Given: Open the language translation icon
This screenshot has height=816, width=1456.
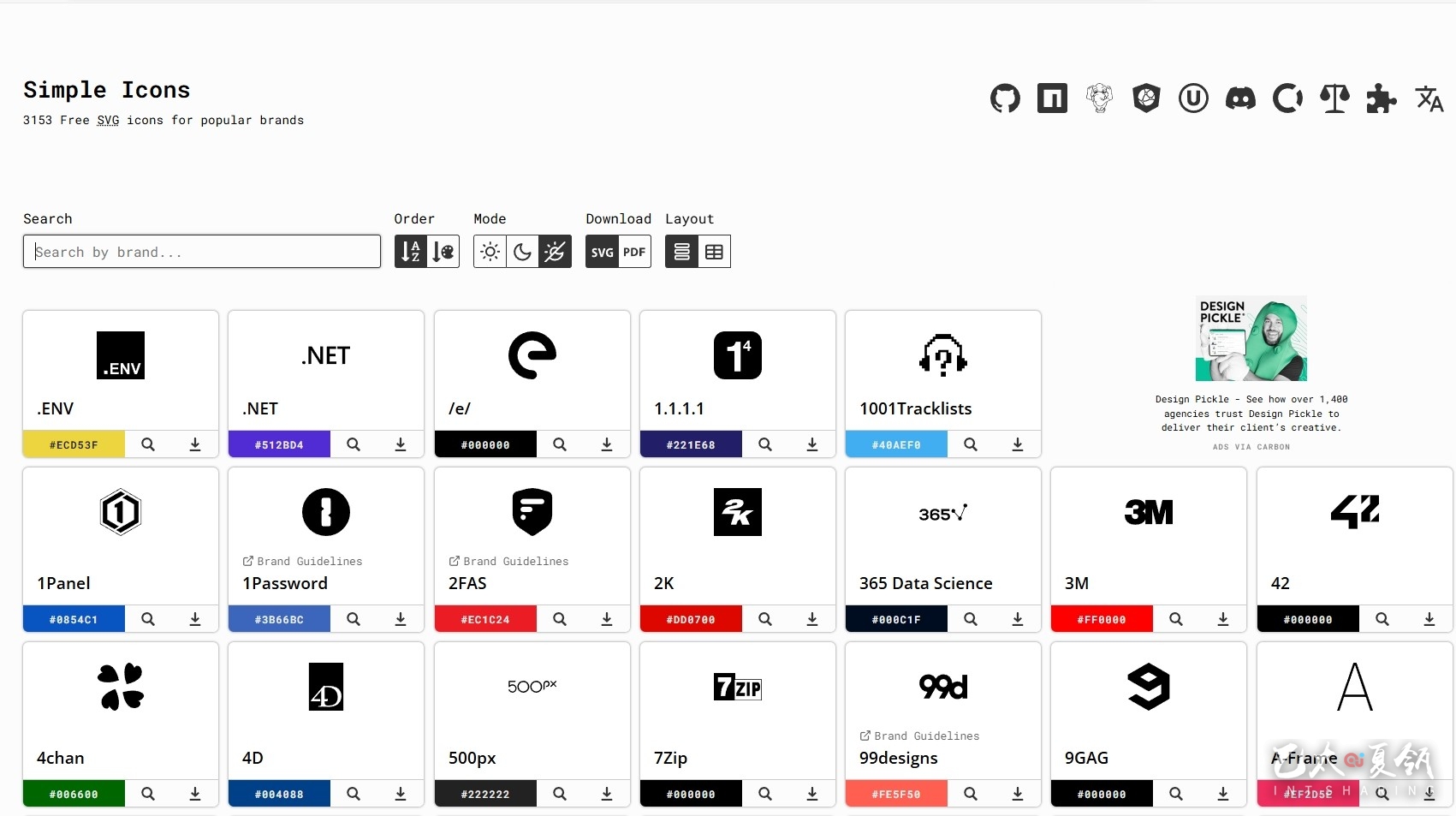Looking at the screenshot, I should (1429, 99).
